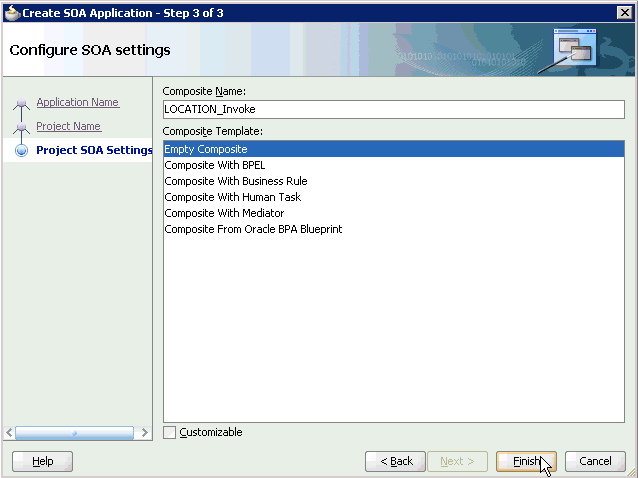Select Composite With BPEL template
638x478 pixels.
click(393, 165)
